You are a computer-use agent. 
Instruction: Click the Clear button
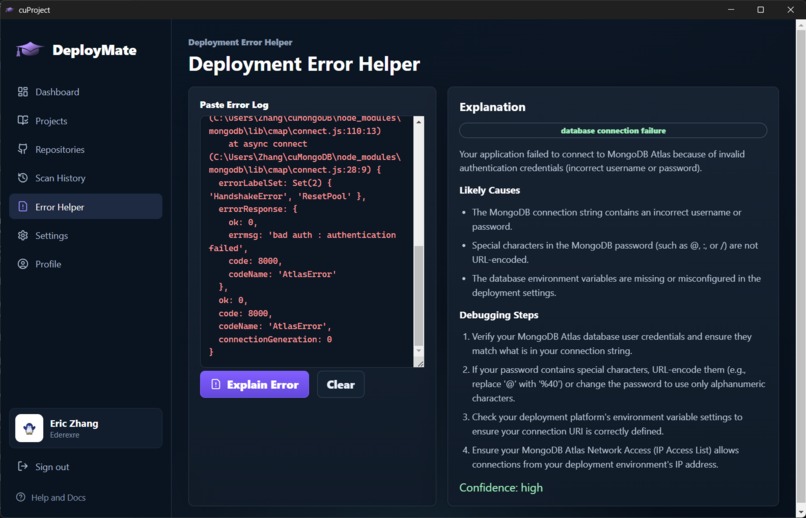340,384
